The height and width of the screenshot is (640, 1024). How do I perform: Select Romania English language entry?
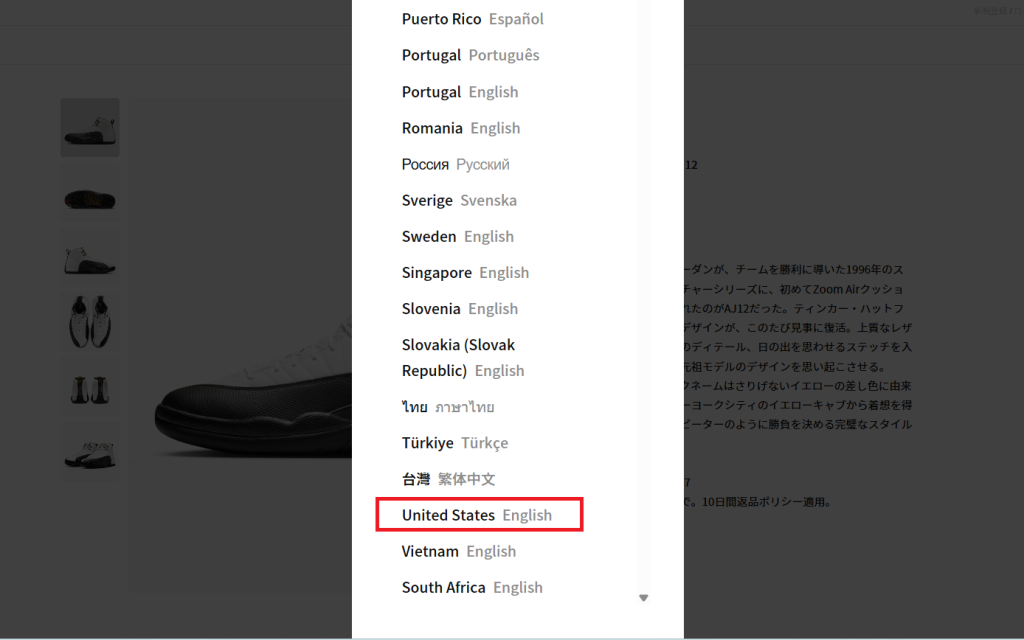[x=461, y=127]
